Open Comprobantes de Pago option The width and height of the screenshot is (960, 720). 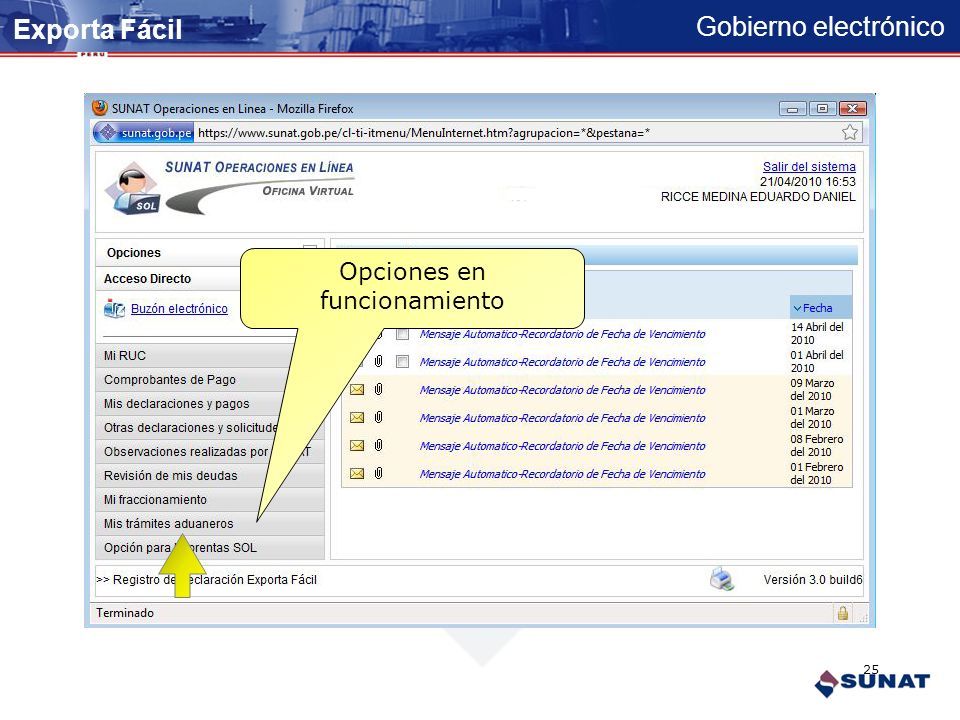pos(209,380)
